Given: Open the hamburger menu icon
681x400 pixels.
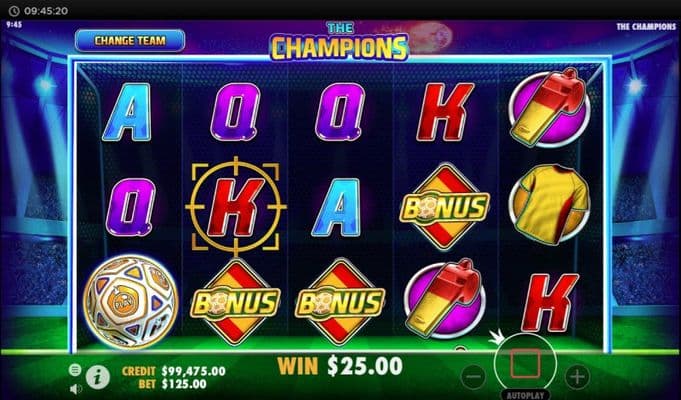Looking at the screenshot, I should 75,370.
